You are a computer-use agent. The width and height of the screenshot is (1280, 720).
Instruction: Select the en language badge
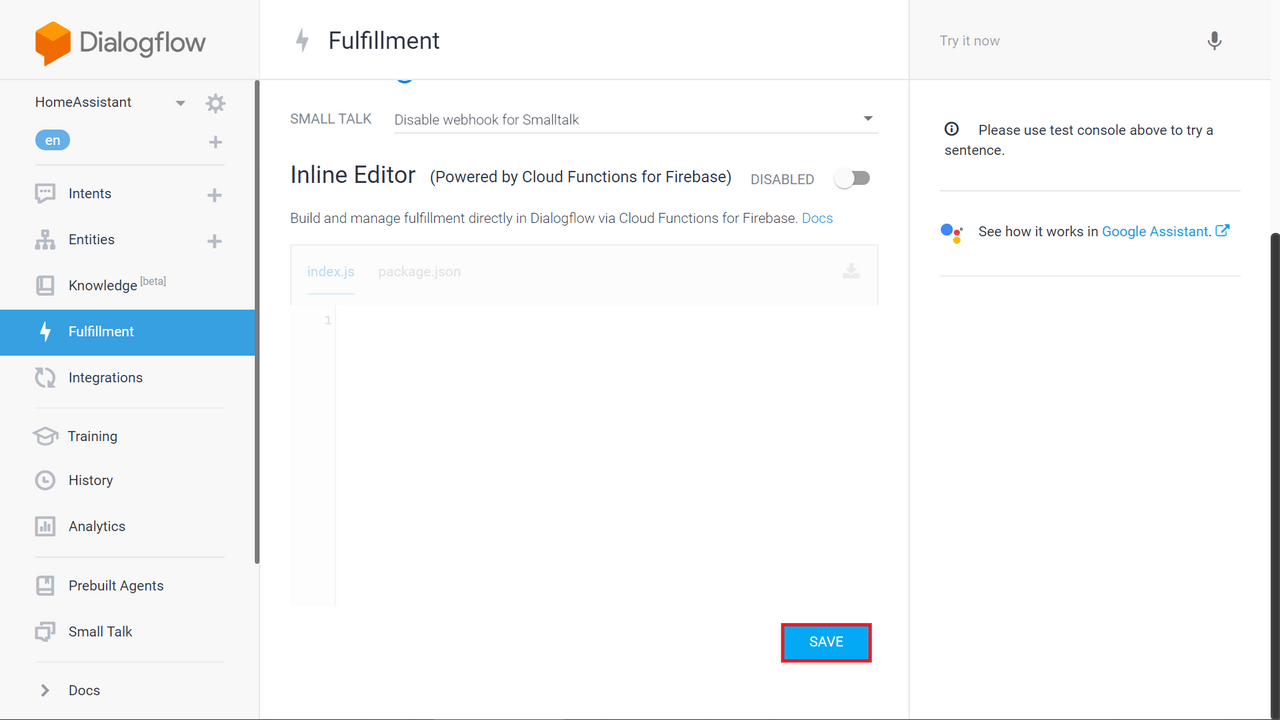(53, 141)
